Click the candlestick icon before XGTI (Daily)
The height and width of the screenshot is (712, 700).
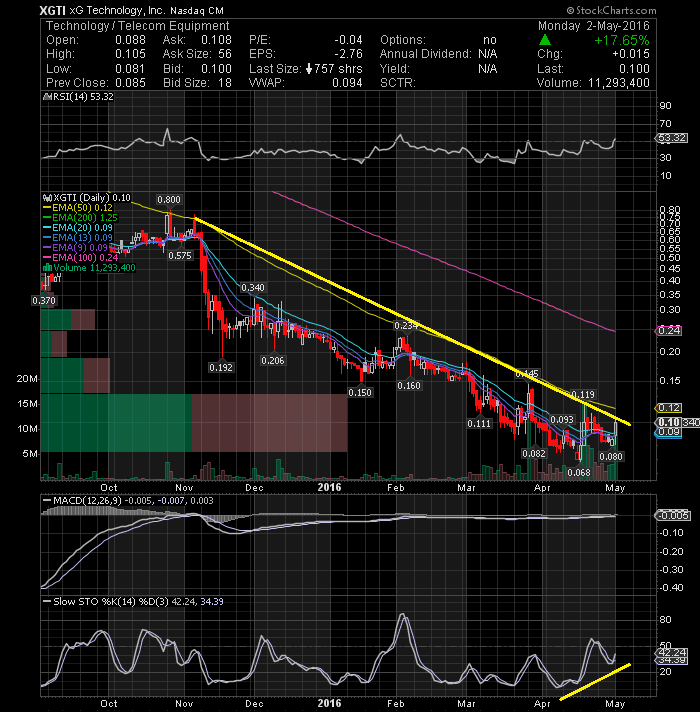coord(48,198)
